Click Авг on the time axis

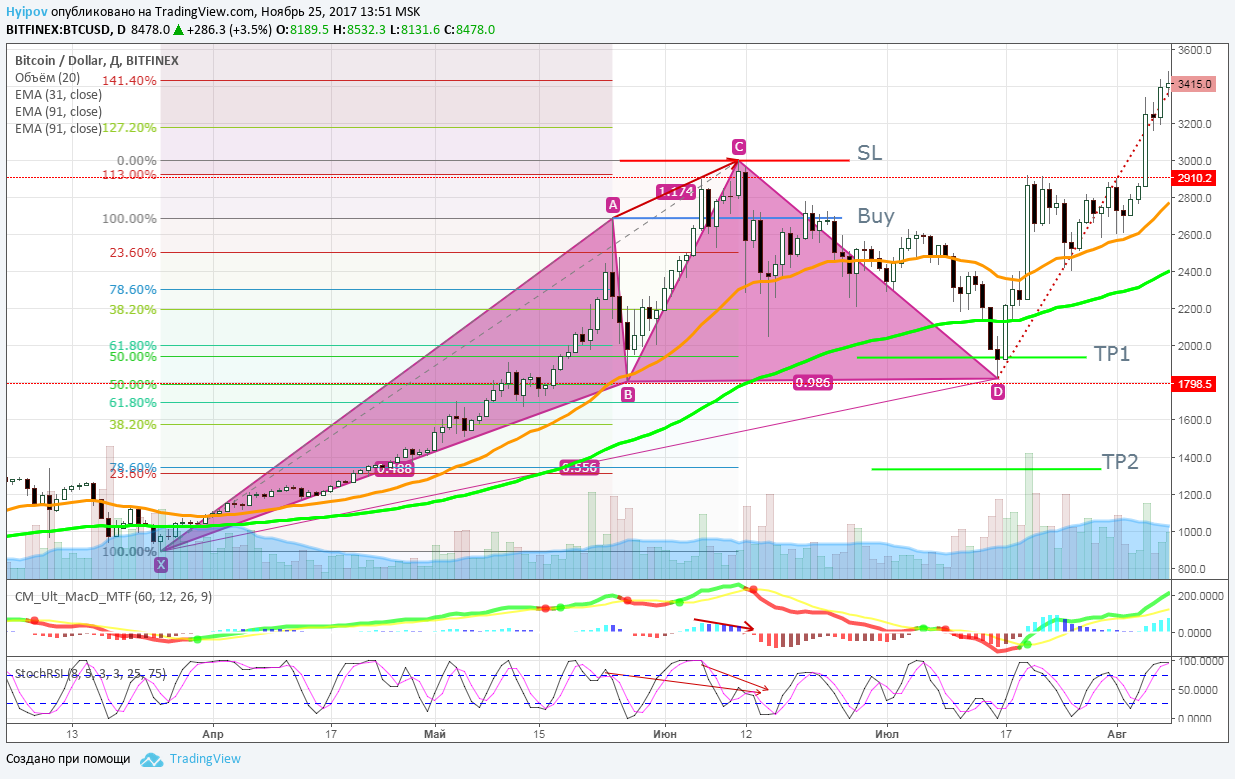1117,732
